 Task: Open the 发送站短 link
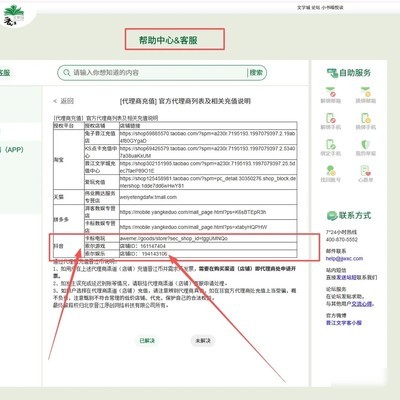[x=348, y=277]
